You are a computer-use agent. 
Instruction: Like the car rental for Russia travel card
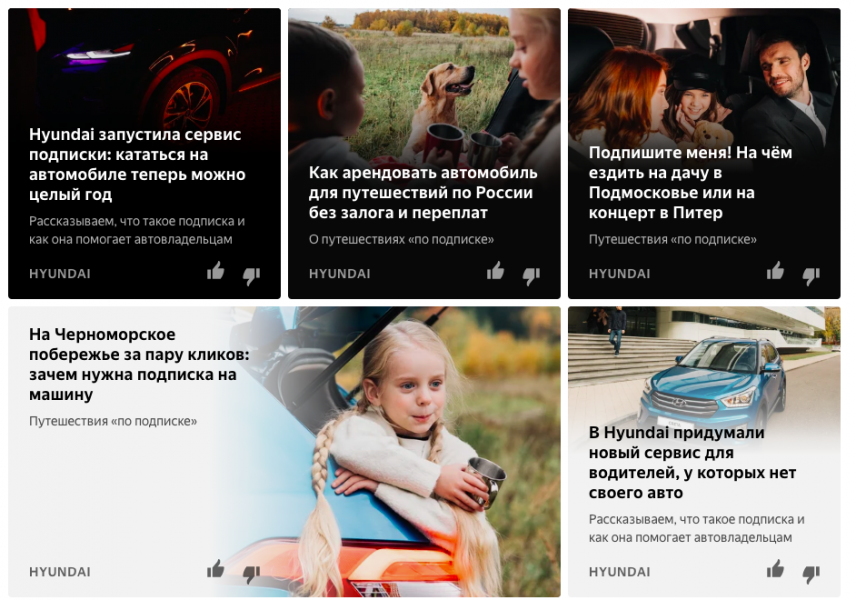click(x=496, y=271)
